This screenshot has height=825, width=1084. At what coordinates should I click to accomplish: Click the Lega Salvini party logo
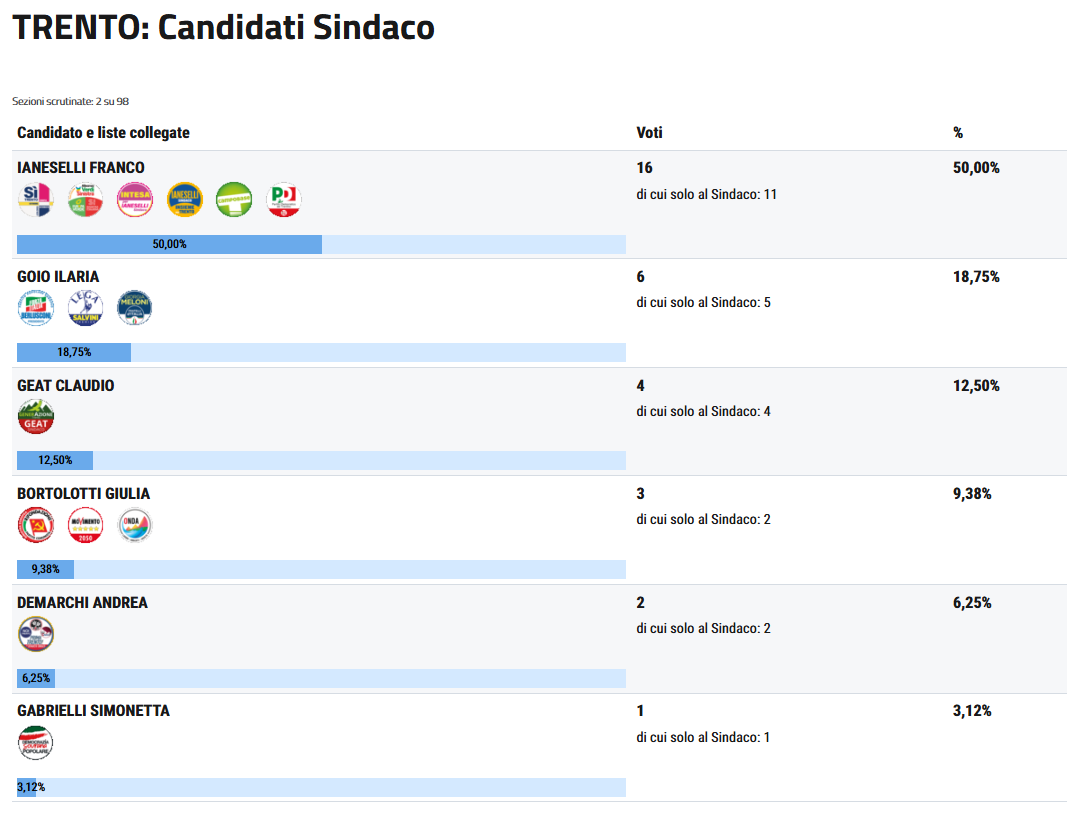click(x=85, y=308)
